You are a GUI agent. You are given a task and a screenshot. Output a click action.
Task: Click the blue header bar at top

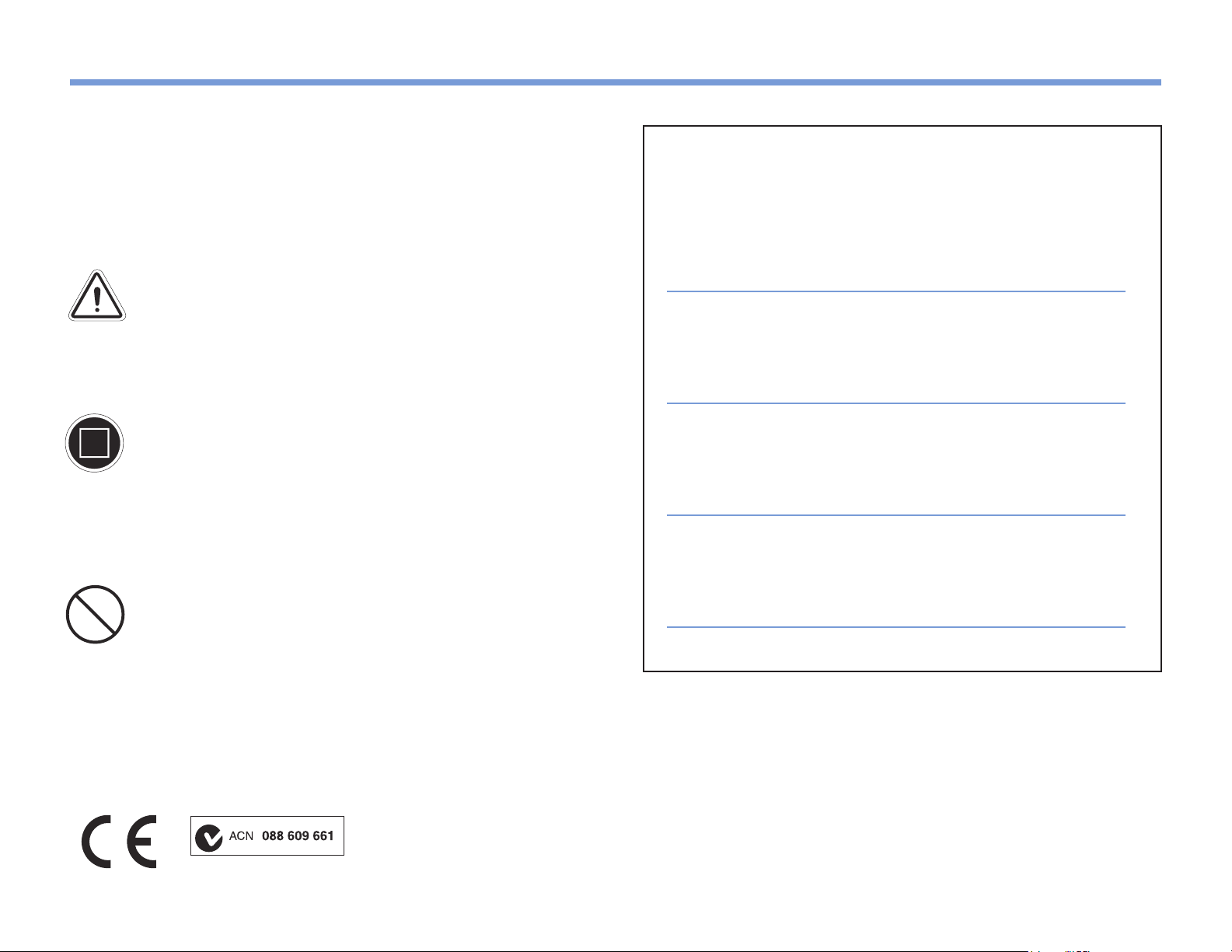(x=615, y=82)
